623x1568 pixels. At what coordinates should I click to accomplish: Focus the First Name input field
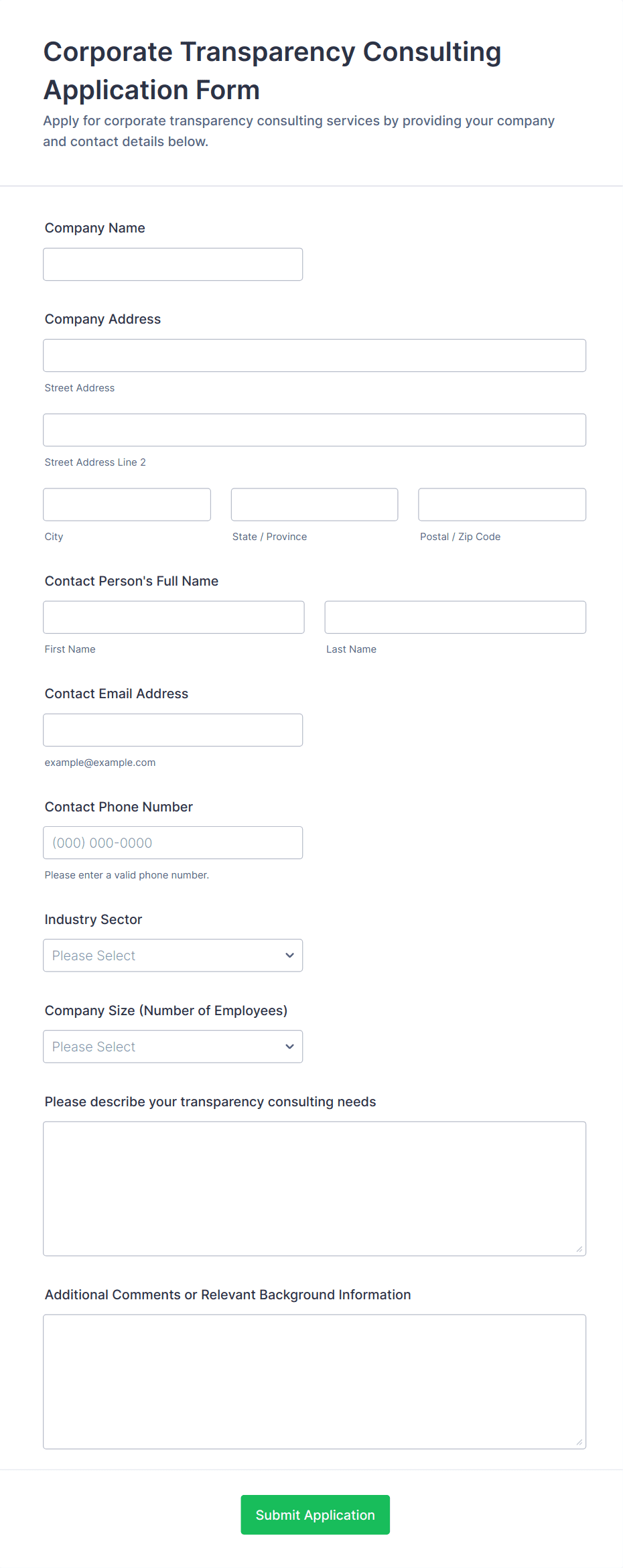pos(173,616)
